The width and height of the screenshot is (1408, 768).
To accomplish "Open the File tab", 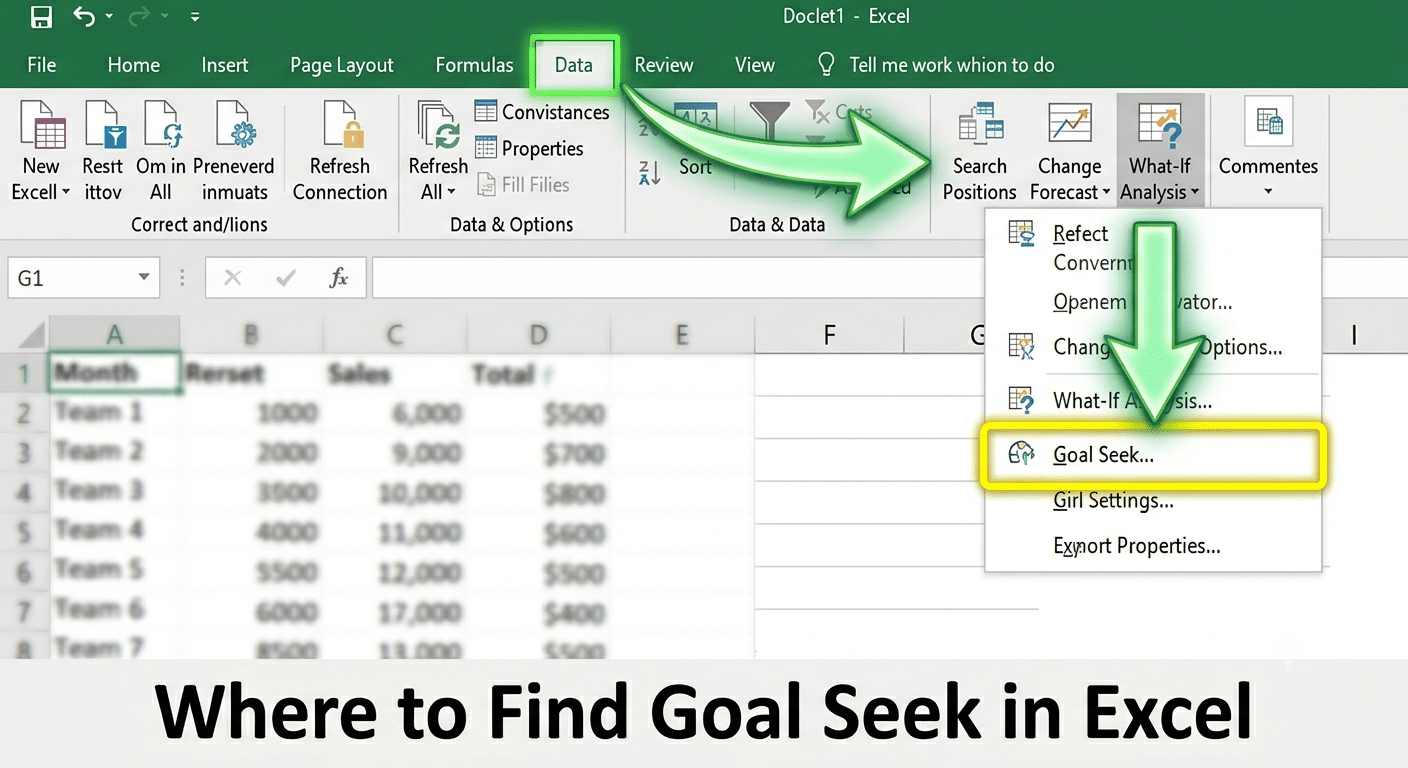I will coord(42,65).
